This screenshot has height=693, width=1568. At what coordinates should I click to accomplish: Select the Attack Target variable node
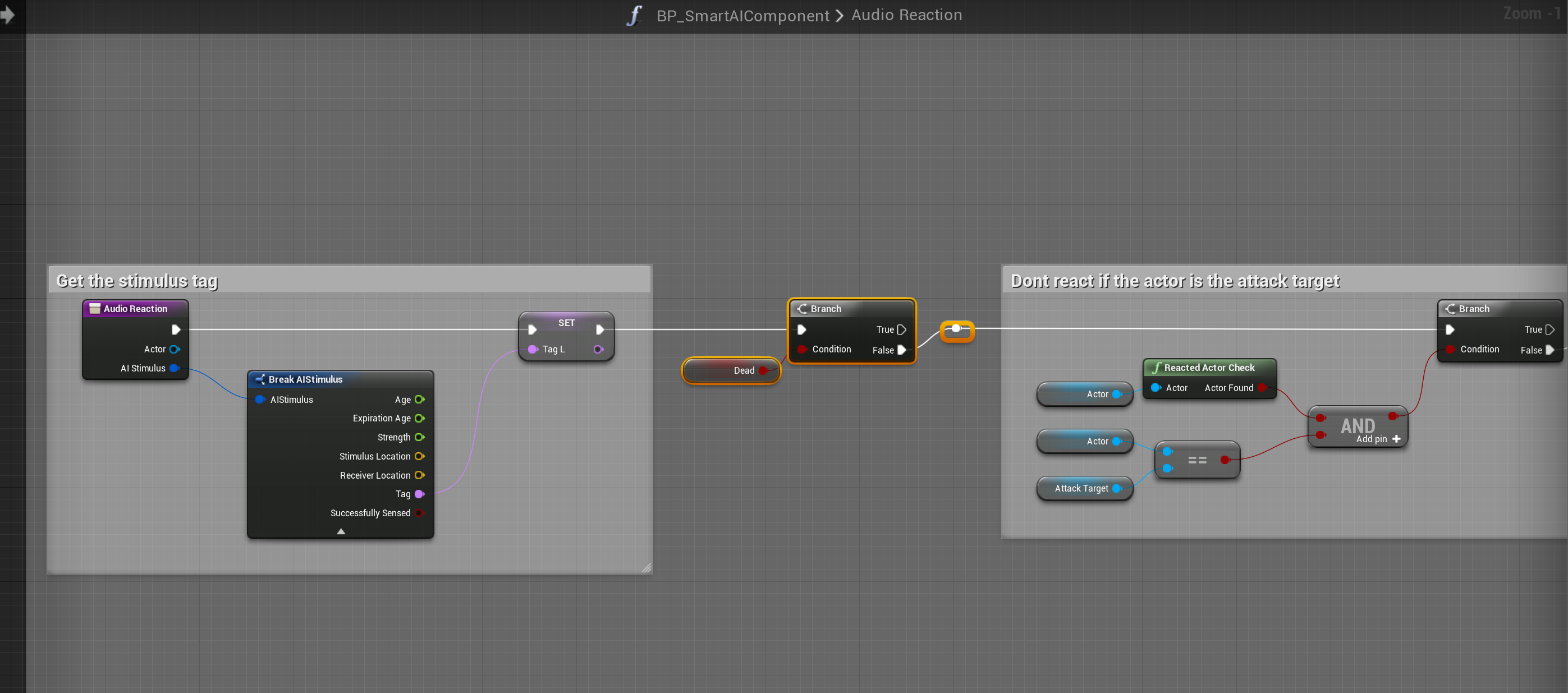(x=1080, y=489)
